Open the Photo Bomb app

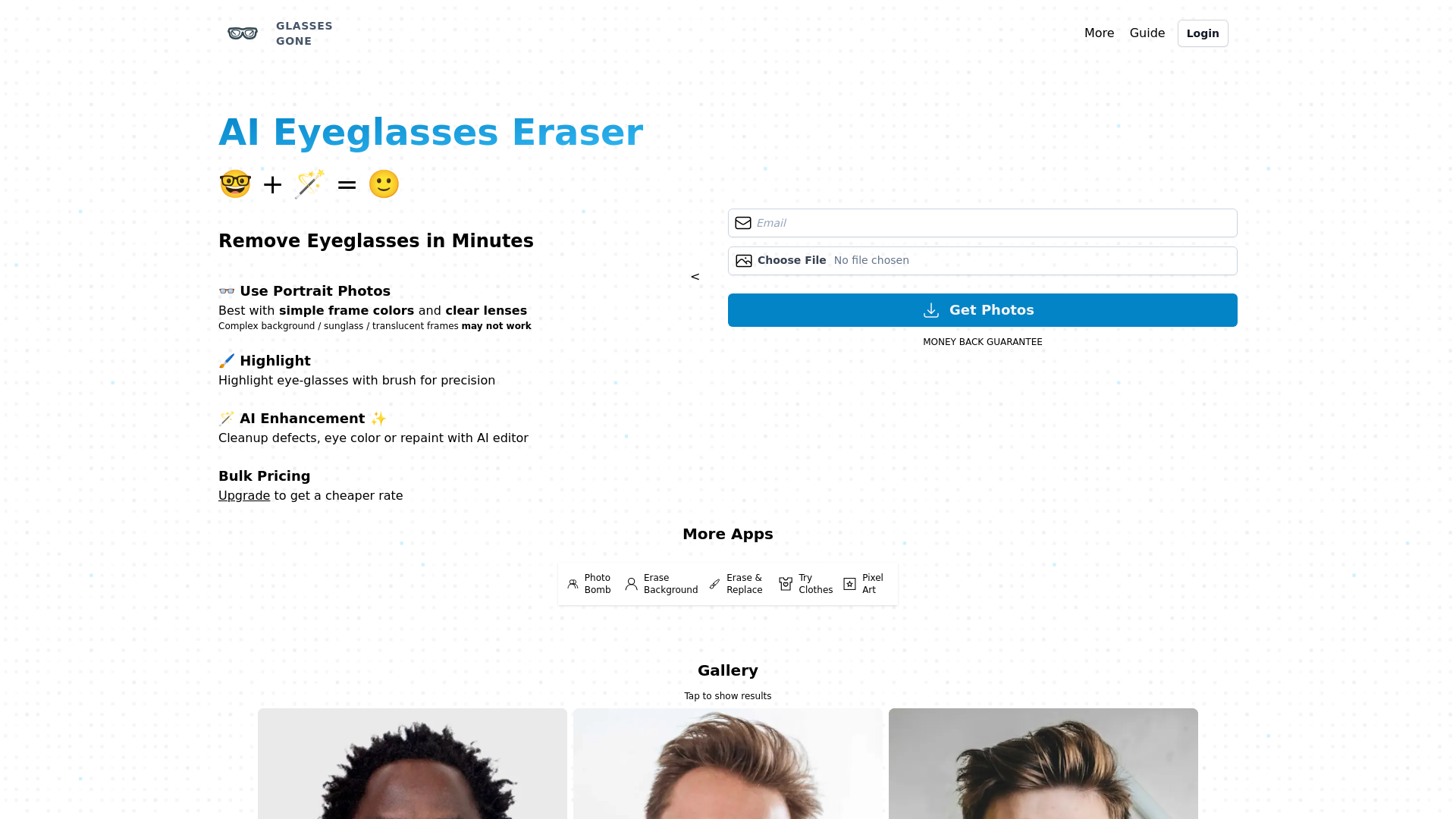click(589, 584)
